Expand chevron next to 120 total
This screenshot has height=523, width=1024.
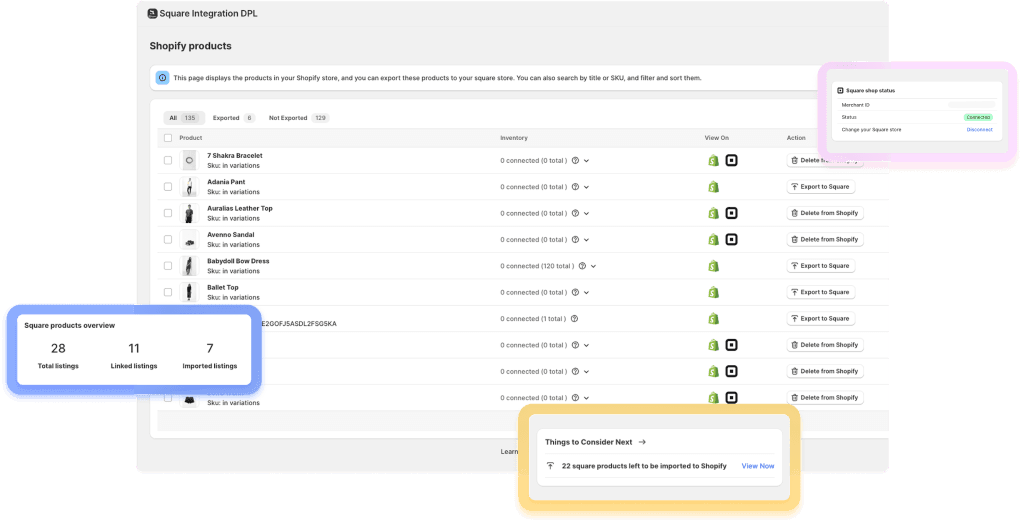click(x=594, y=266)
